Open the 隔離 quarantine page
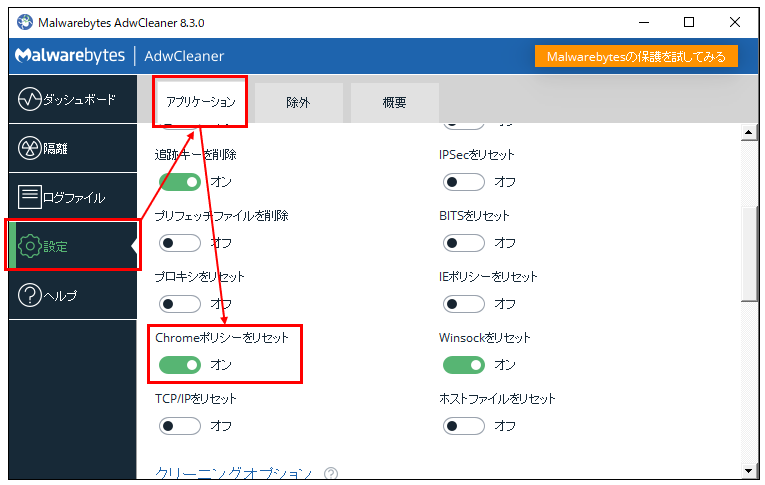Viewport: 765px width, 485px height. 73,148
